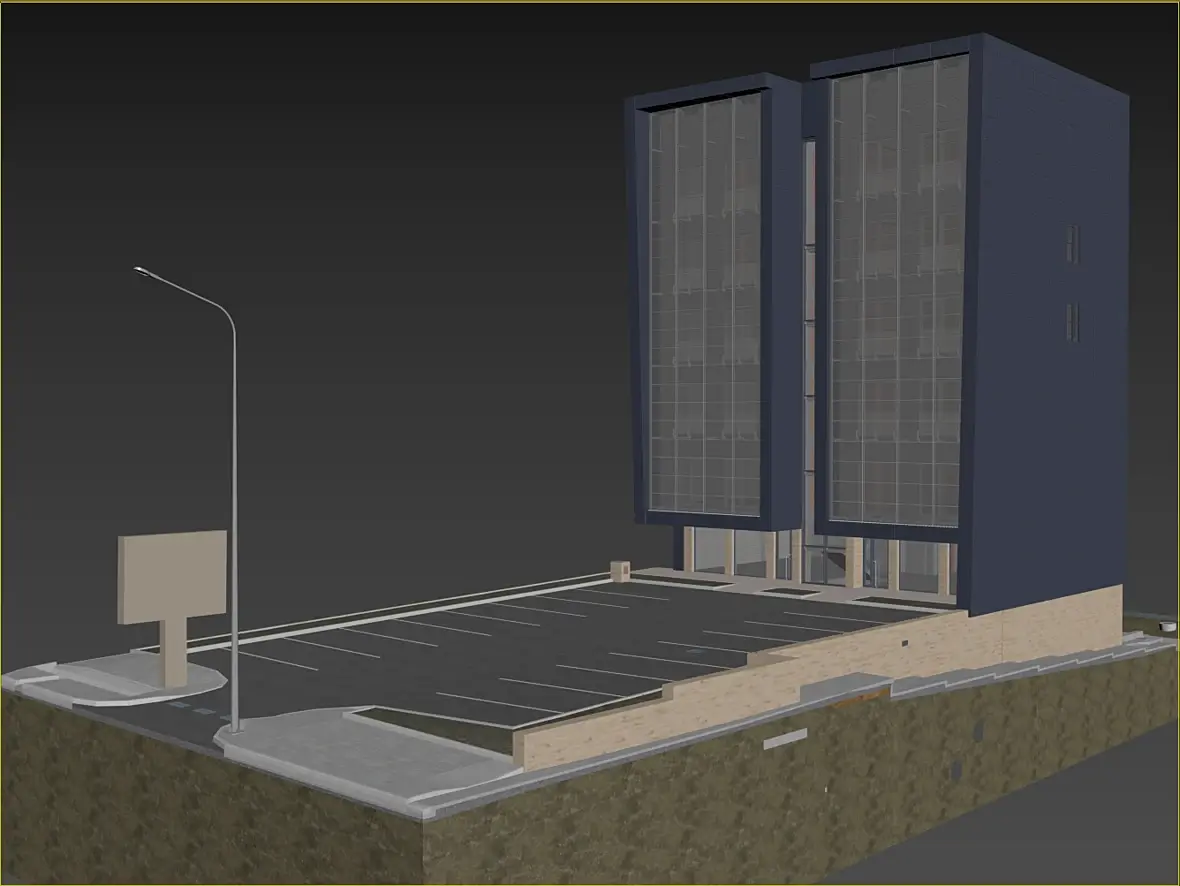Click the white plate on terrain side
This screenshot has height=886, width=1180.
tap(786, 738)
